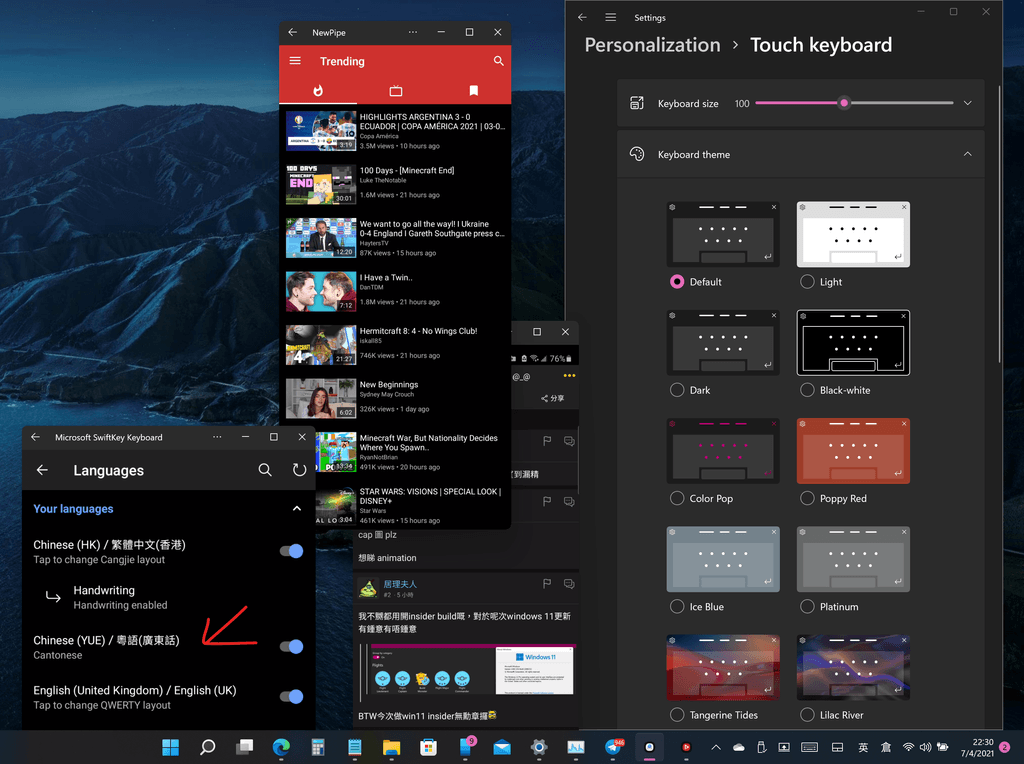Toggle Chinese (HK) language switch
Image resolution: width=1024 pixels, height=764 pixels.
[x=291, y=551]
